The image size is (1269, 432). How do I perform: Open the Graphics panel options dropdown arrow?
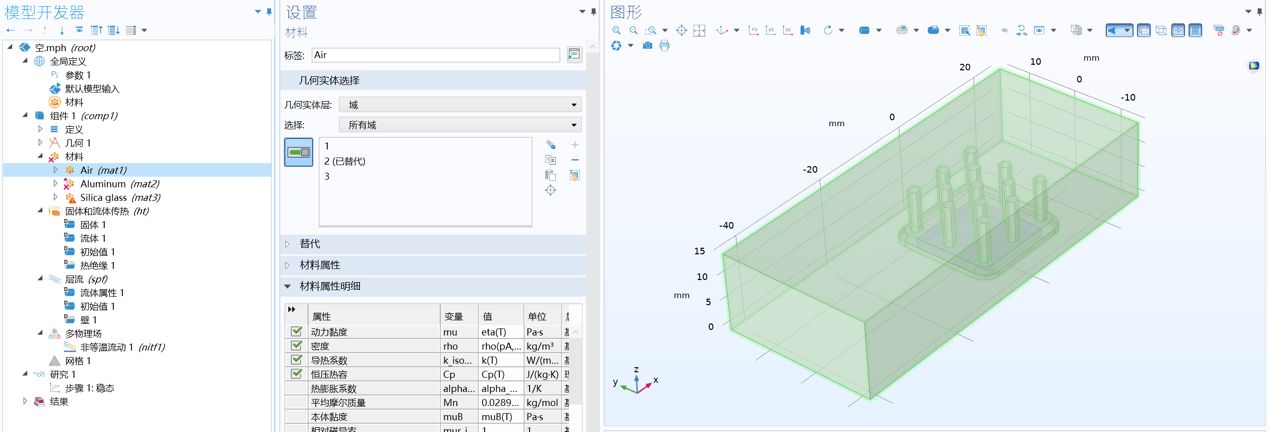coord(1248,11)
